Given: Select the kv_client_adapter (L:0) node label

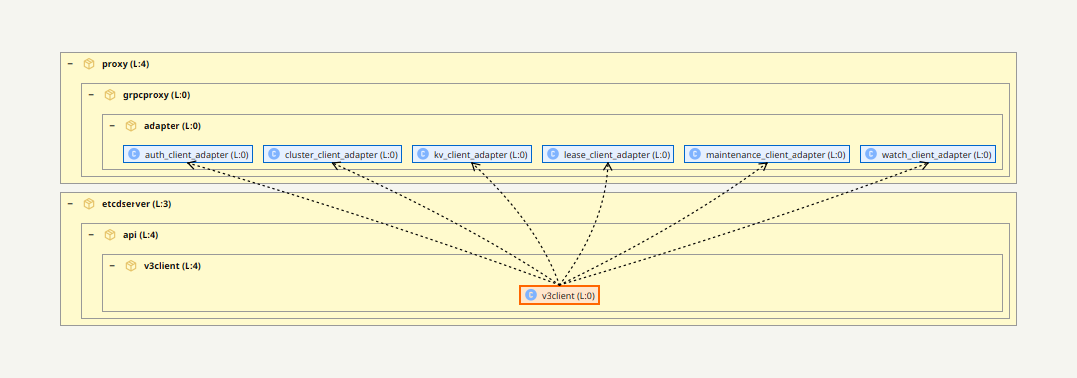Looking at the screenshot, I should point(481,155).
